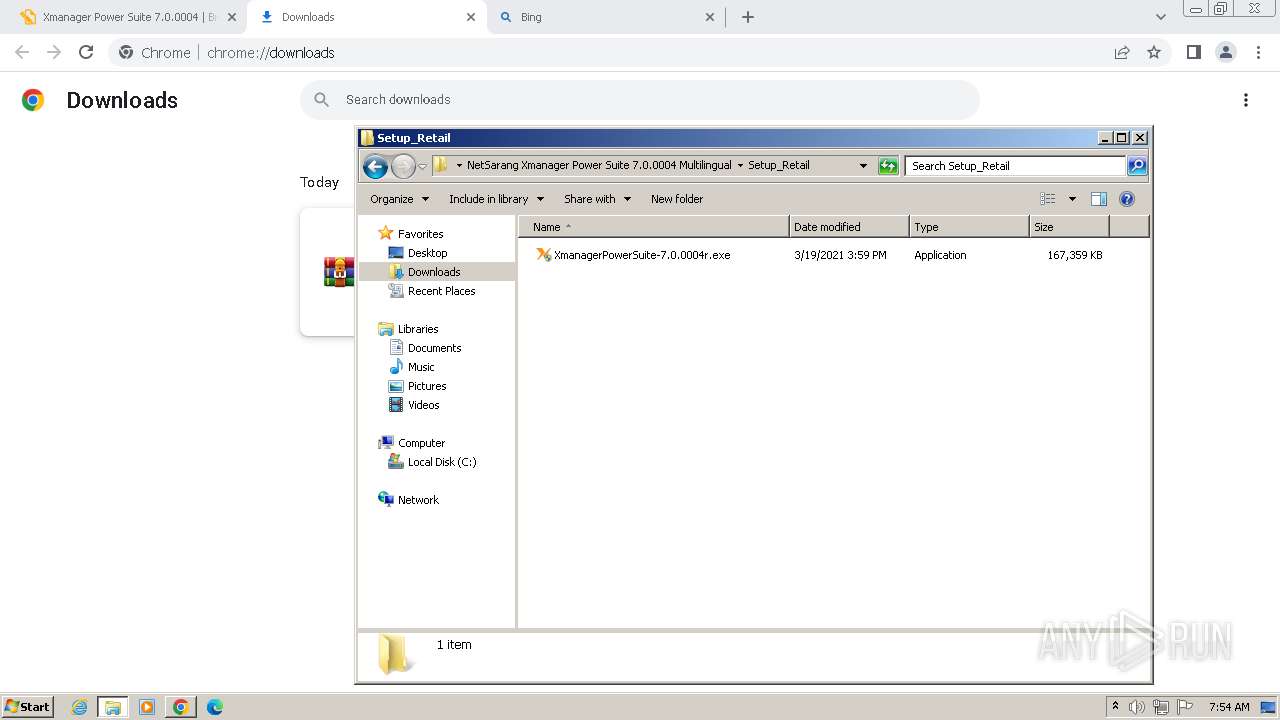This screenshot has width=1280, height=720.
Task: Click the Search downloads field
Action: click(640, 100)
